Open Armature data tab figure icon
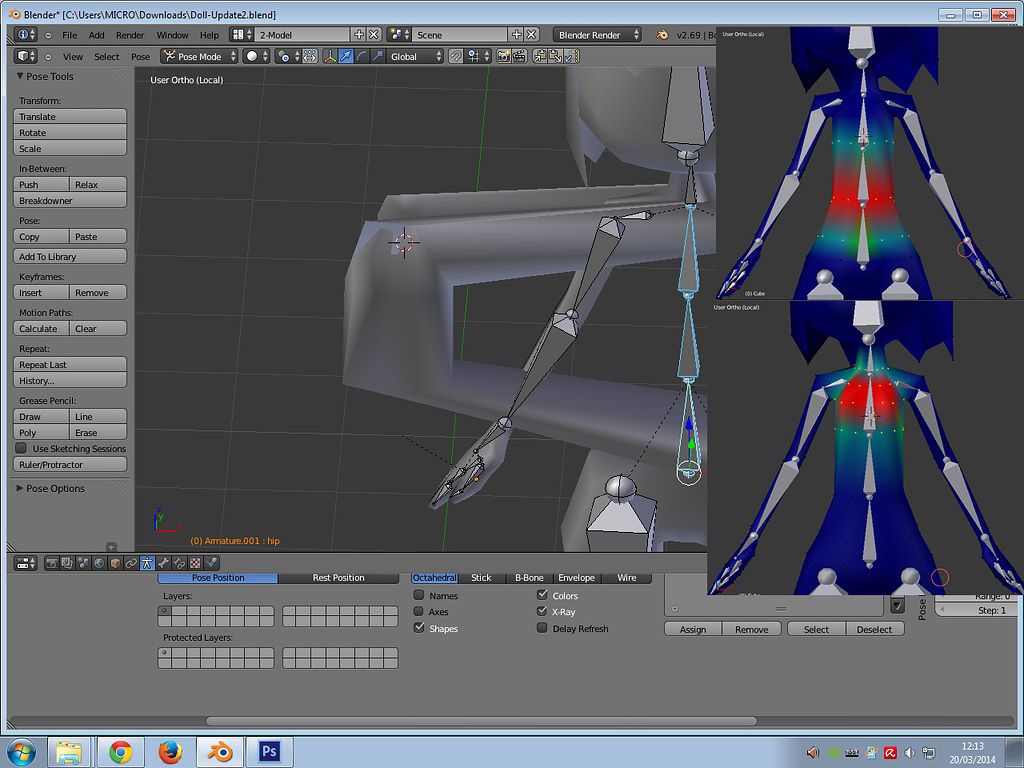 pyautogui.click(x=147, y=563)
